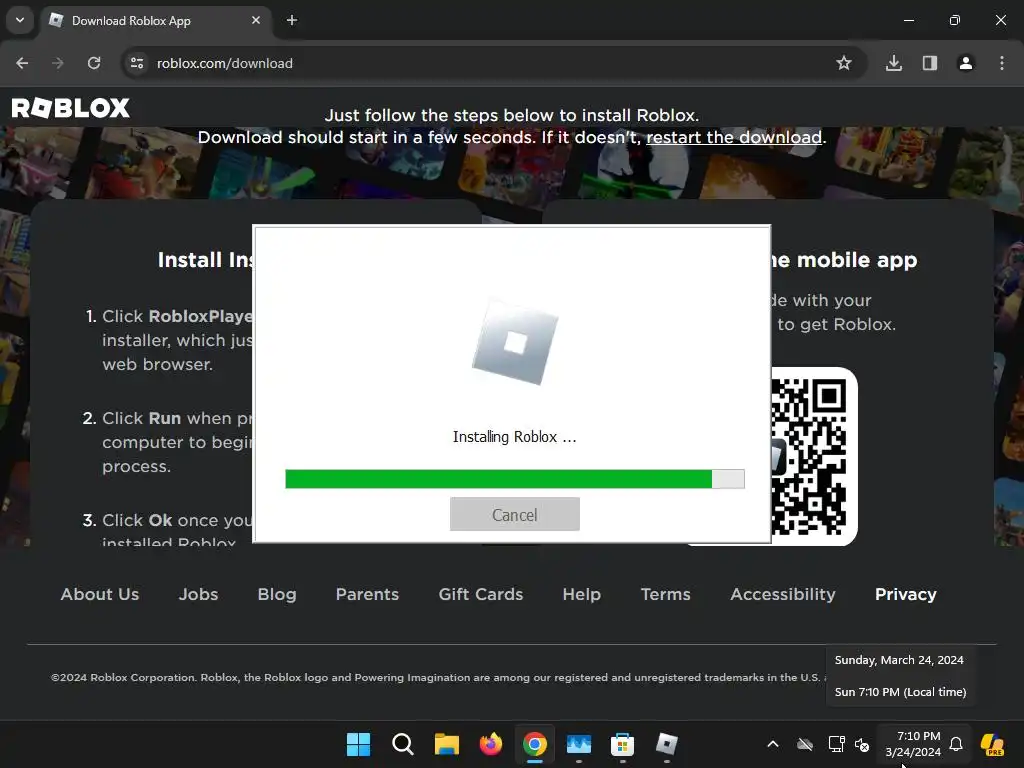The height and width of the screenshot is (768, 1024).
Task: Click the green installation progress bar
Action: tap(515, 479)
